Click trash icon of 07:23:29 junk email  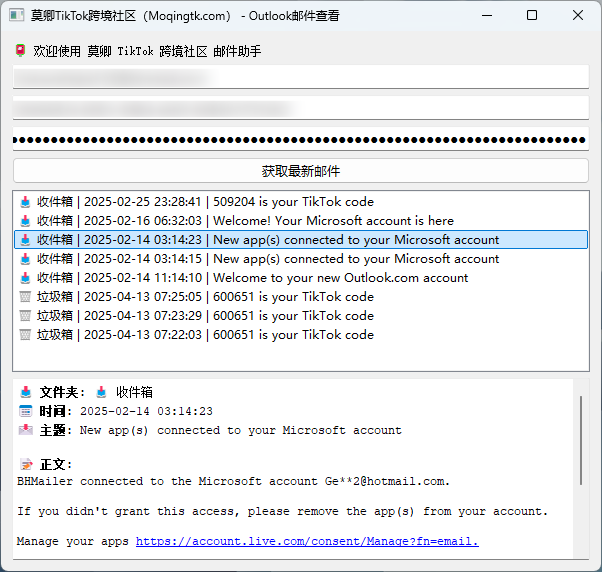(x=25, y=316)
